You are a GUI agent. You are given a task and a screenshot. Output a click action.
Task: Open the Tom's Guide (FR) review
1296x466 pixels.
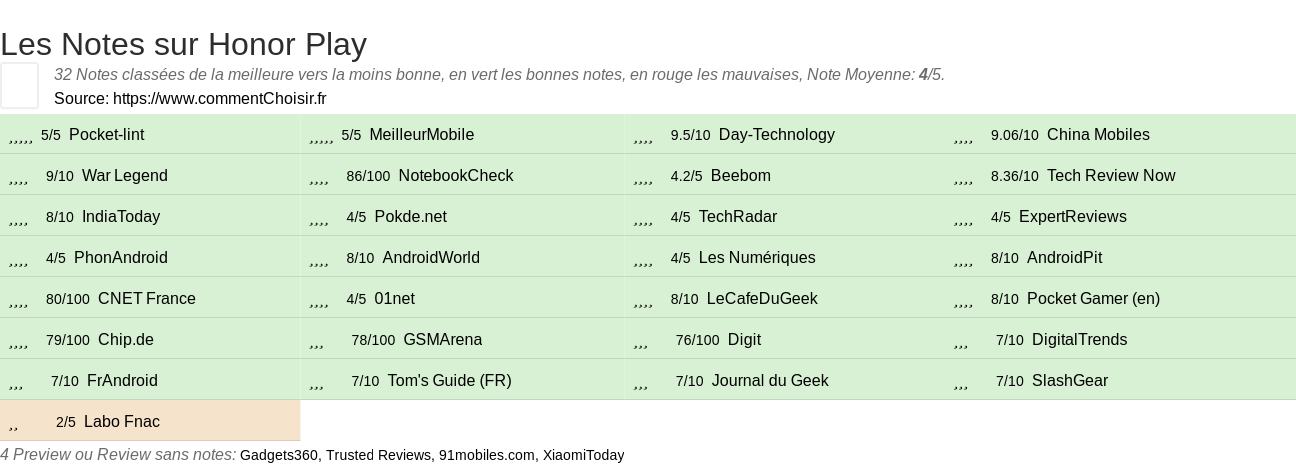tap(449, 381)
